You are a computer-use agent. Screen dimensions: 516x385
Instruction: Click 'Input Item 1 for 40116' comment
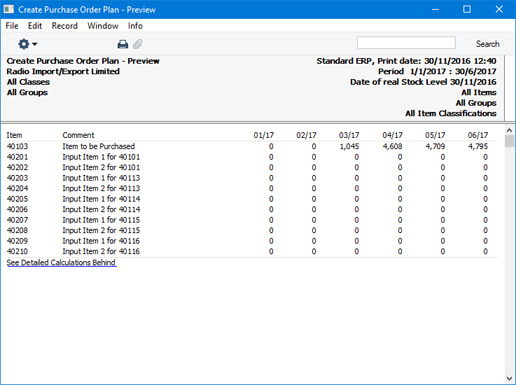[101, 241]
